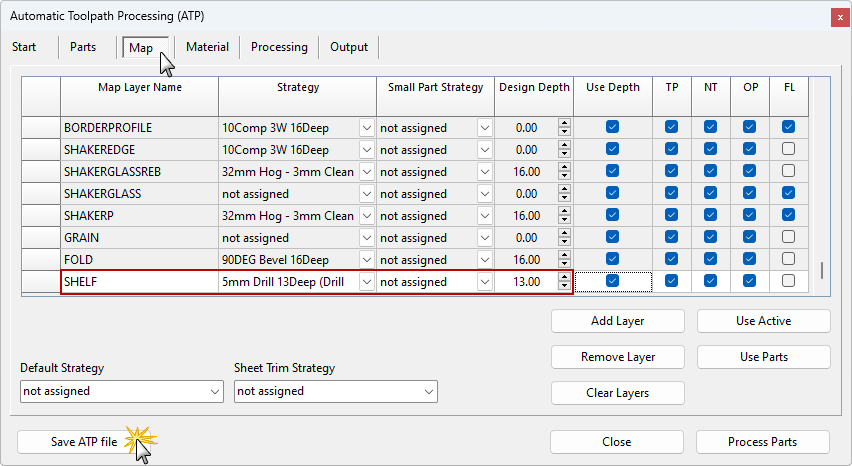Switch to the Material tab
Image resolution: width=852 pixels, height=466 pixels.
[x=207, y=47]
